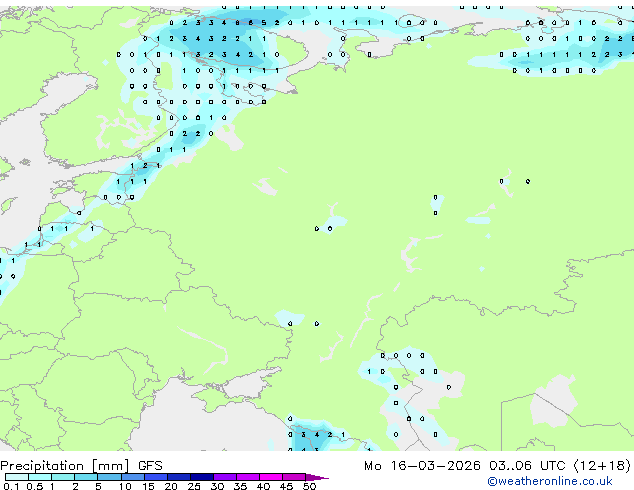Viewport: 634px width, 490px height.
Task: Click the 30–35 mm violet legend swatch
Action: coord(225,477)
